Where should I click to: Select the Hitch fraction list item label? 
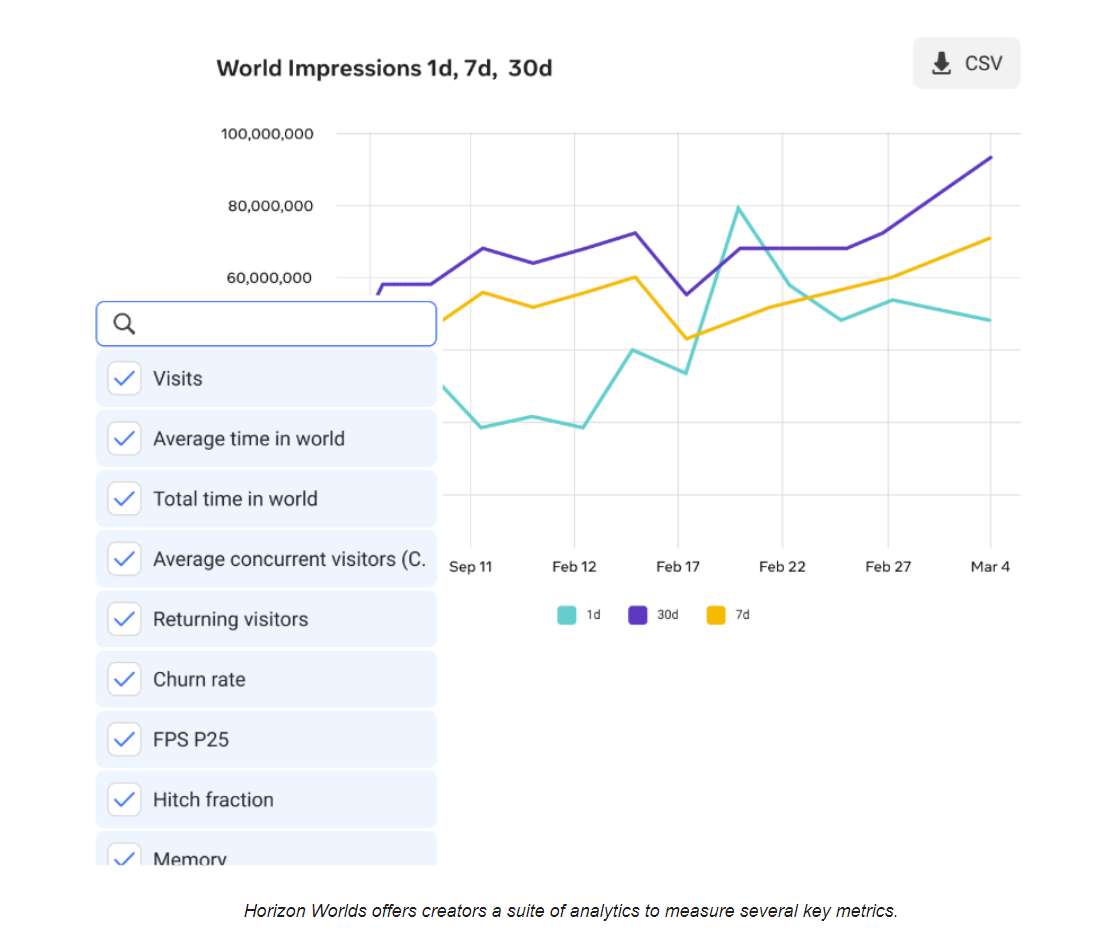213,799
